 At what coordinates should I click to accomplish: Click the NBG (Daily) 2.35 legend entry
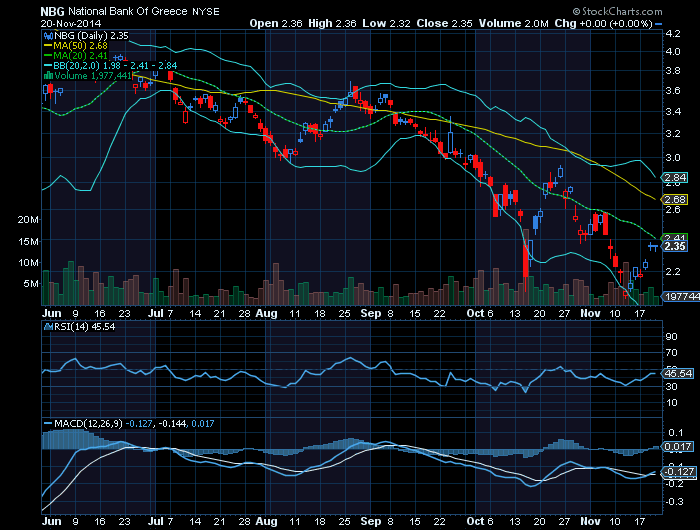click(x=91, y=36)
